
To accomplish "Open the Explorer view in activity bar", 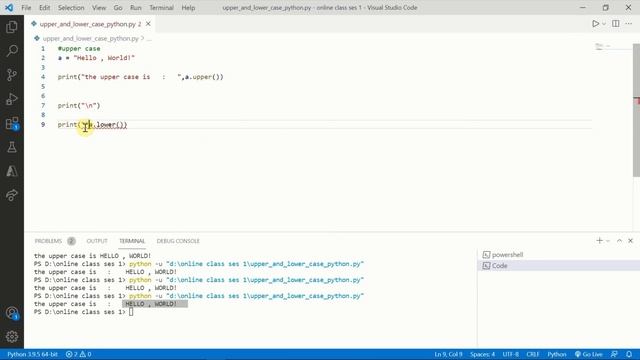I will (x=12, y=27).
